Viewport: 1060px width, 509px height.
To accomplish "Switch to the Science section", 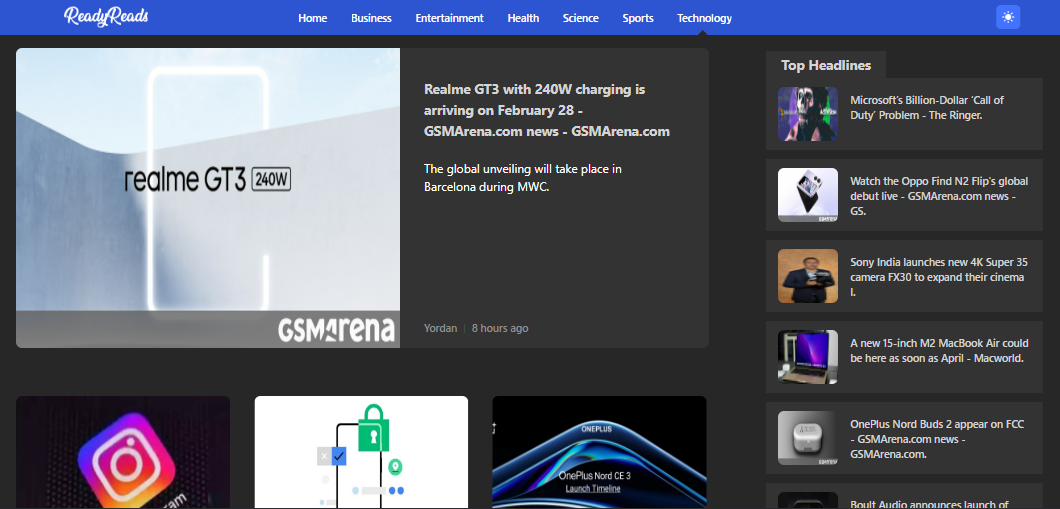I will tap(581, 18).
